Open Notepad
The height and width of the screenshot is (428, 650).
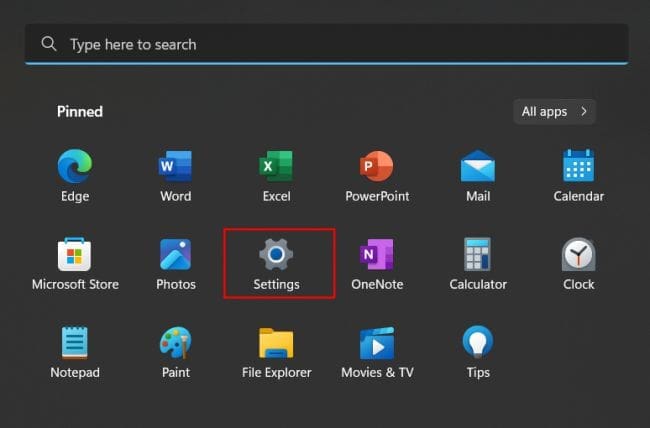pos(75,343)
